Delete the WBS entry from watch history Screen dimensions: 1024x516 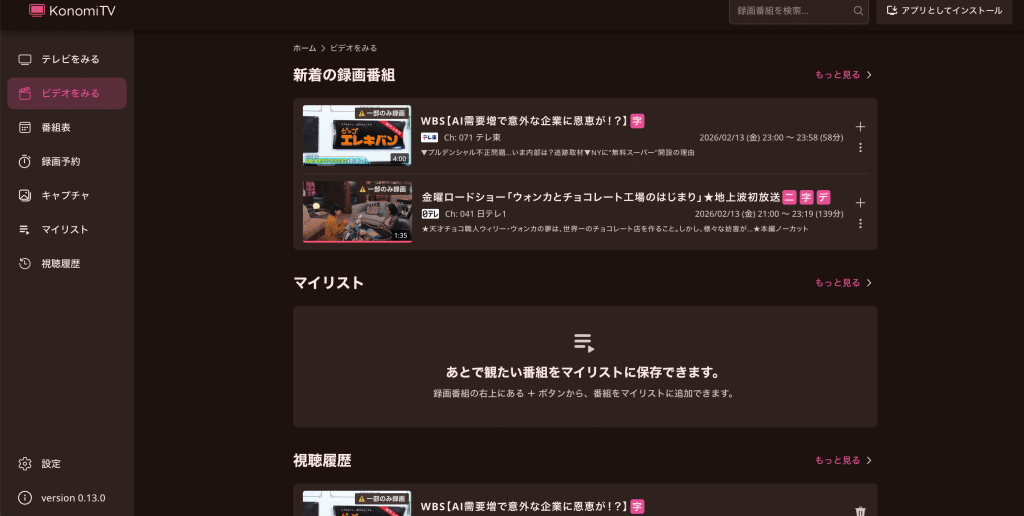[x=860, y=511]
